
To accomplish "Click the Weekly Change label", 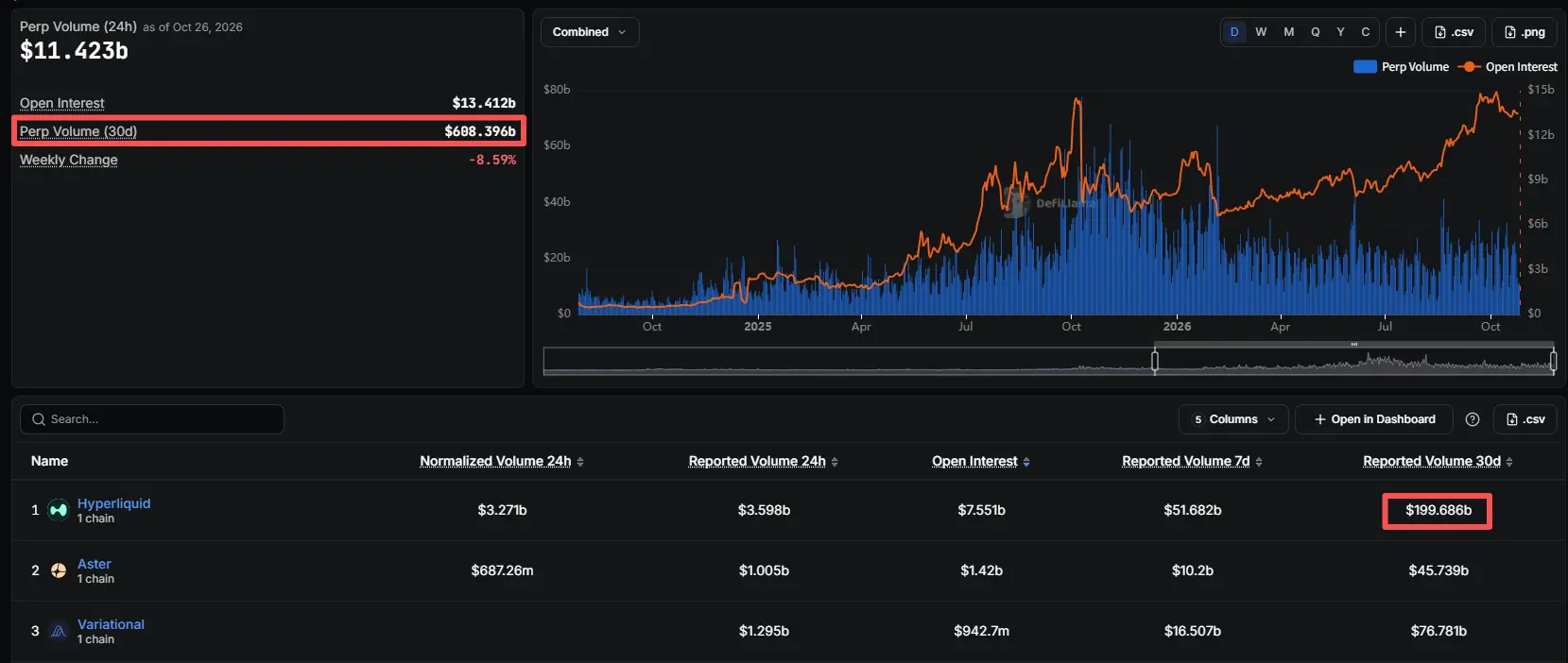I will 69,160.
